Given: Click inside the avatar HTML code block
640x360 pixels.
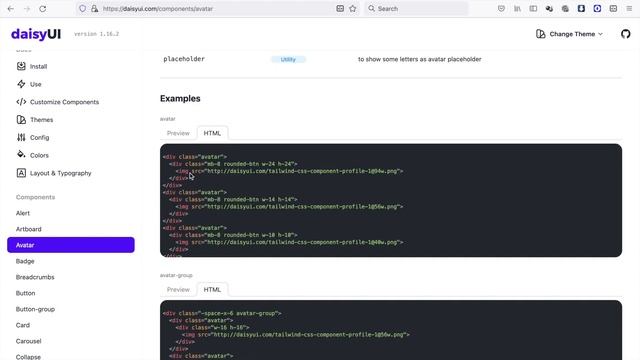Looking at the screenshot, I should 391,200.
